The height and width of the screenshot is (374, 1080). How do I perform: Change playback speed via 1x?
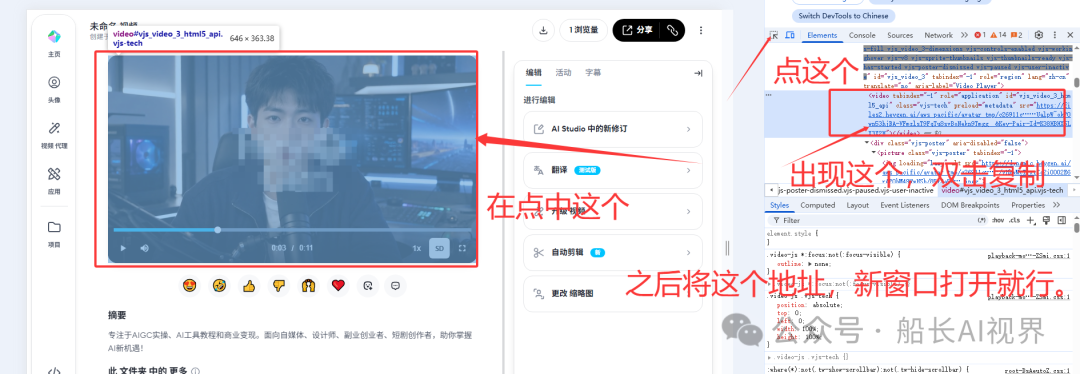click(x=416, y=248)
